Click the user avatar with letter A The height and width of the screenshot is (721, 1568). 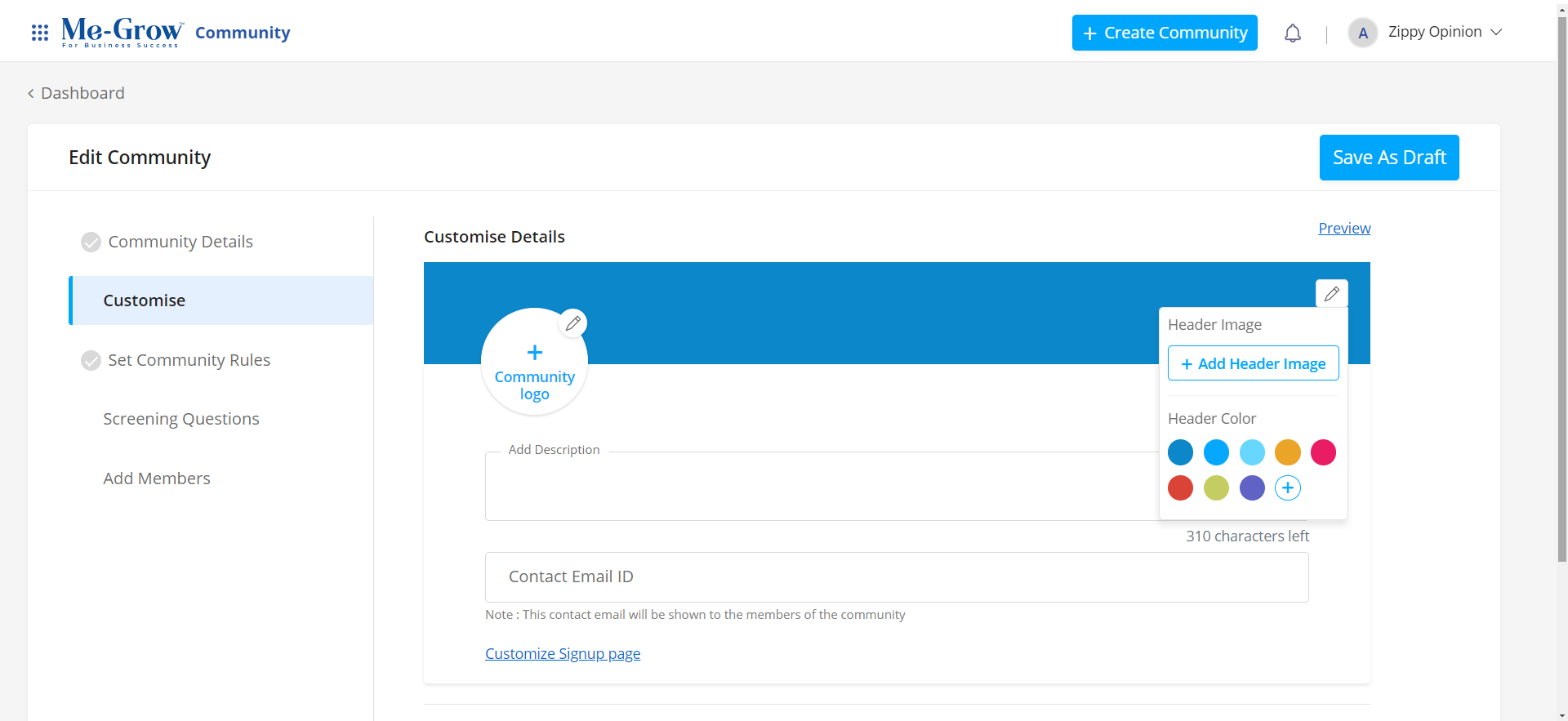1362,33
